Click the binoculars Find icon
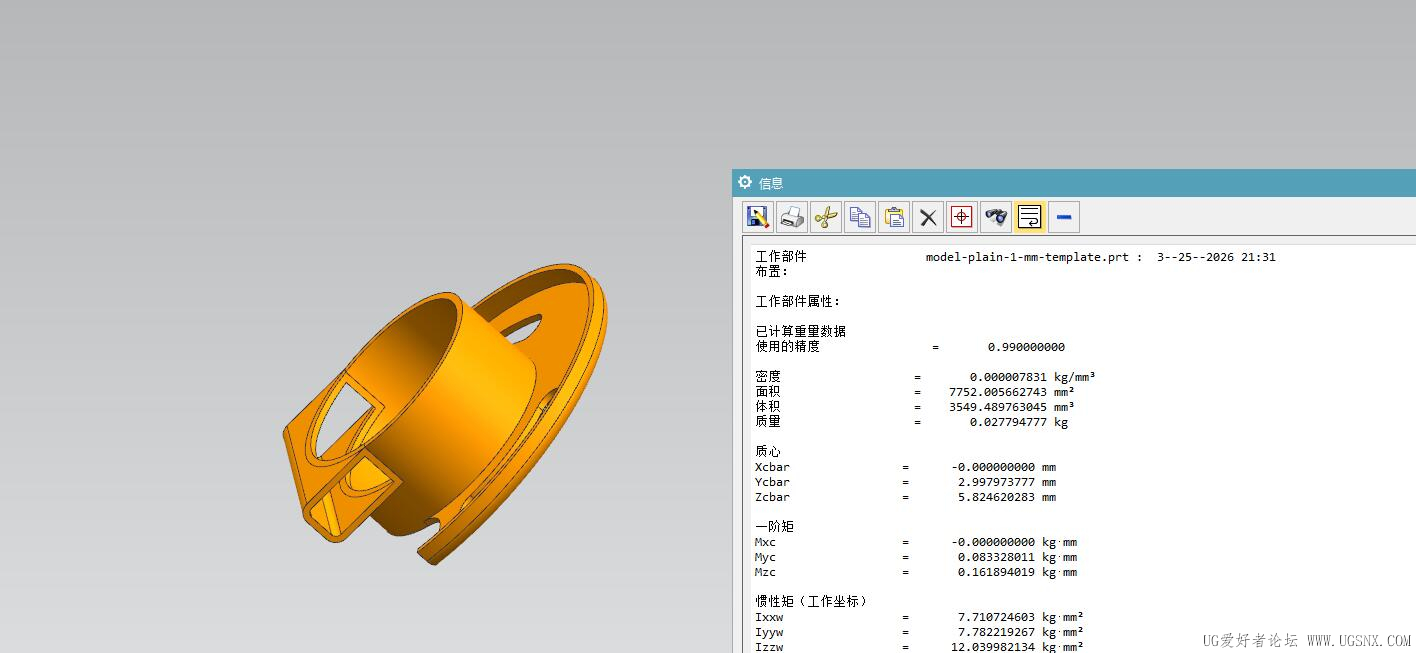Screen dimensions: 1416x653 coord(996,216)
